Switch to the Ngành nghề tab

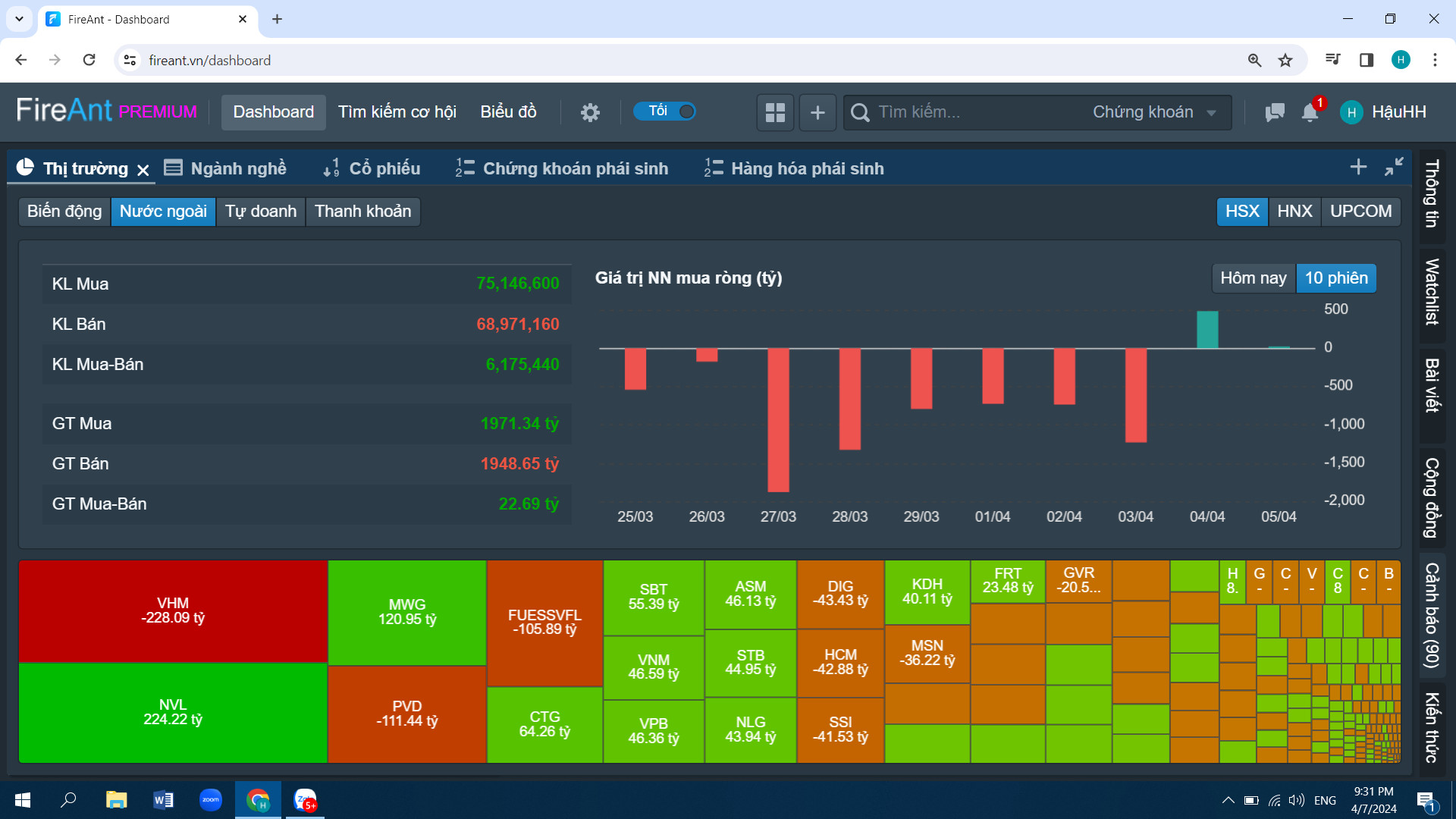point(226,168)
